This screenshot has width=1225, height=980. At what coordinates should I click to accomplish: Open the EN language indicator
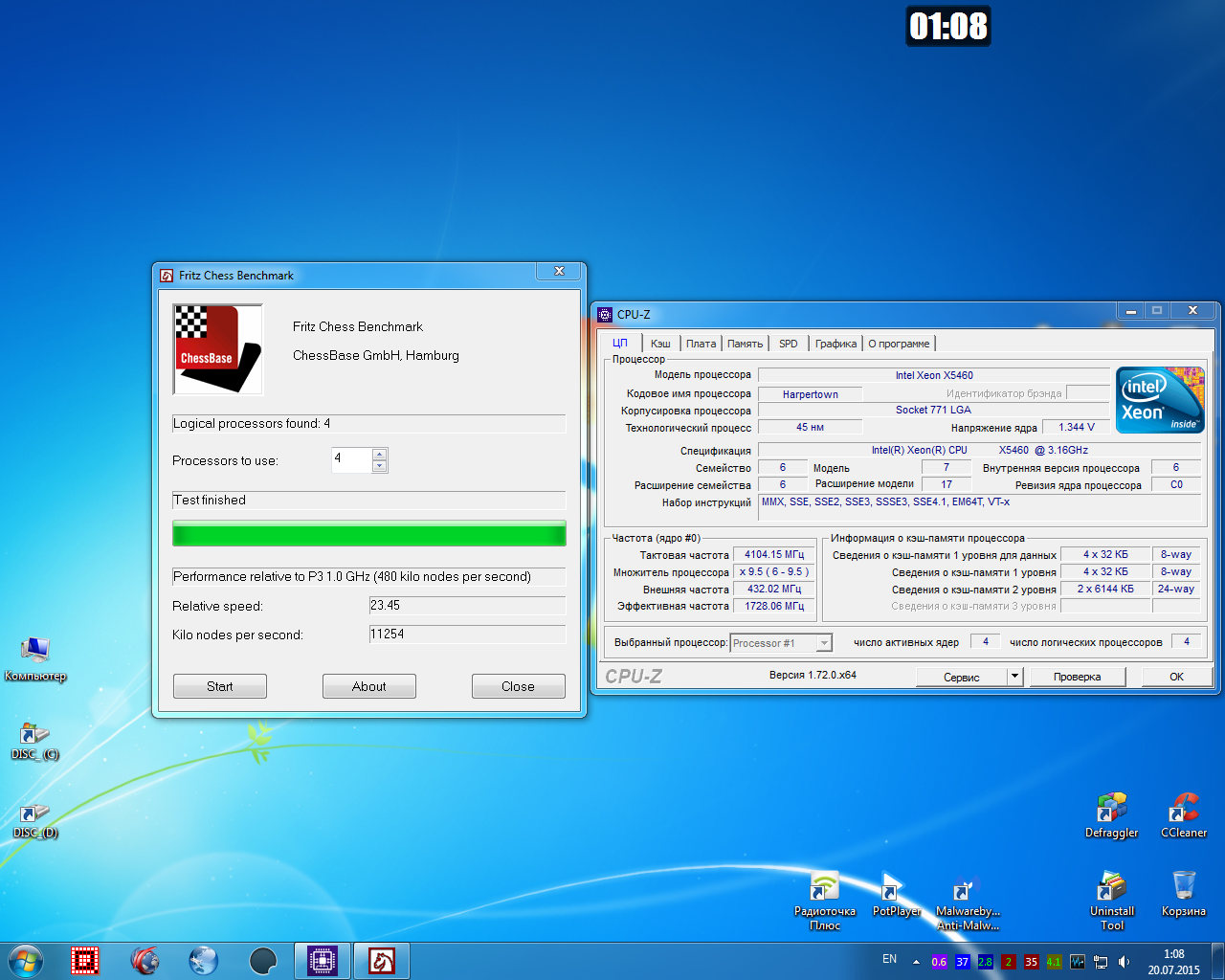(x=890, y=959)
